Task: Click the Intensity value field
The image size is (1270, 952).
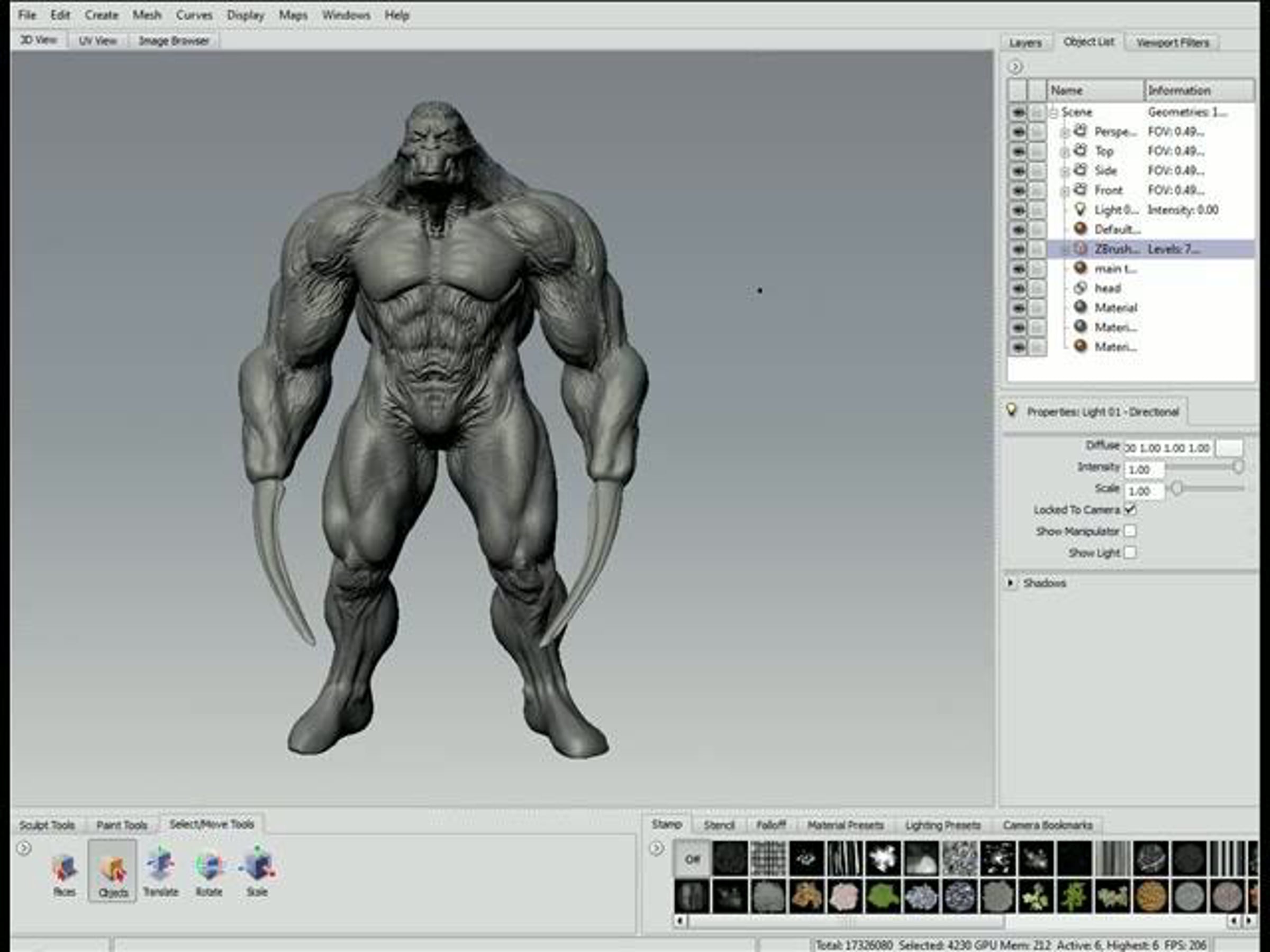Action: (x=1144, y=470)
